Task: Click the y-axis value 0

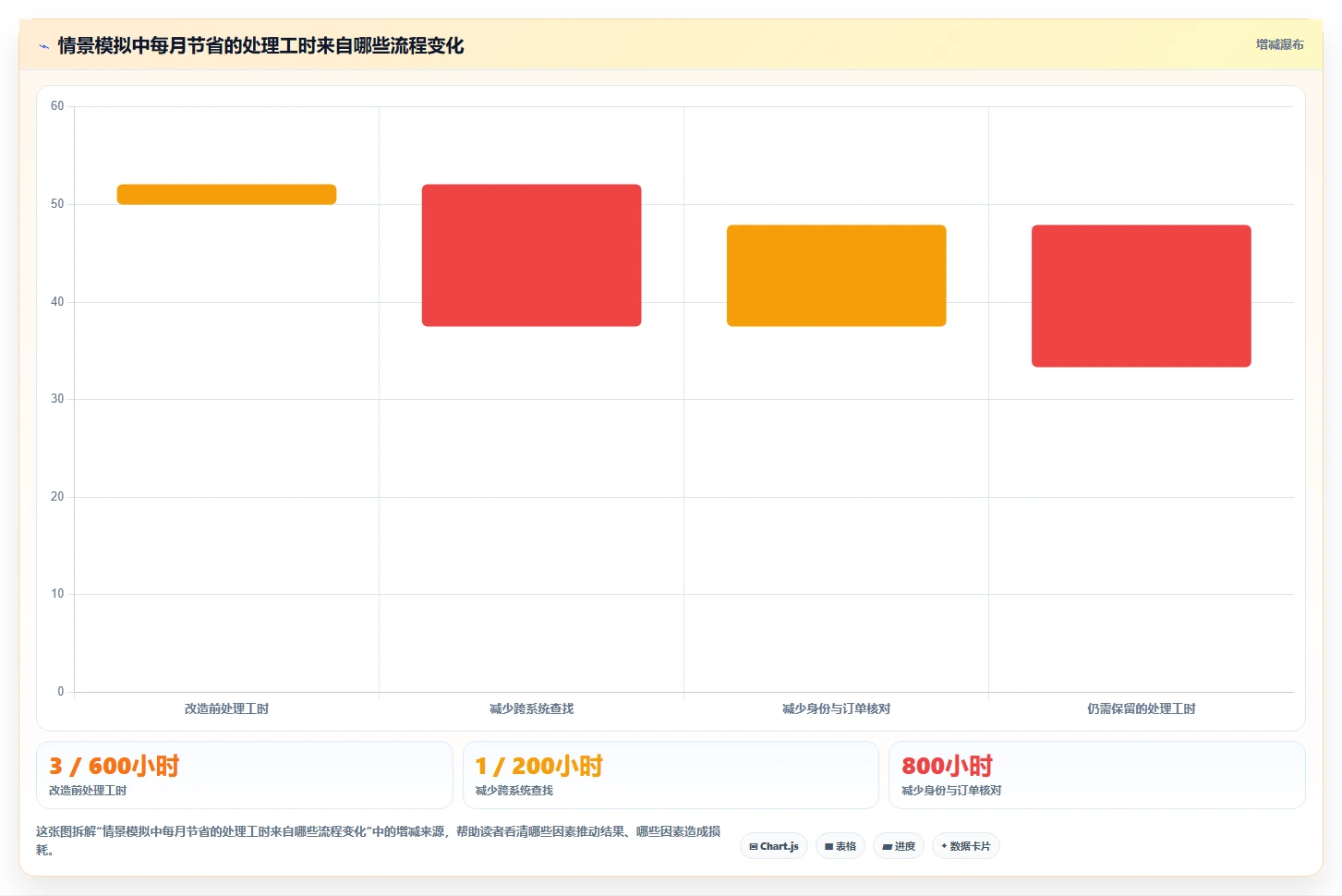Action: (61, 692)
